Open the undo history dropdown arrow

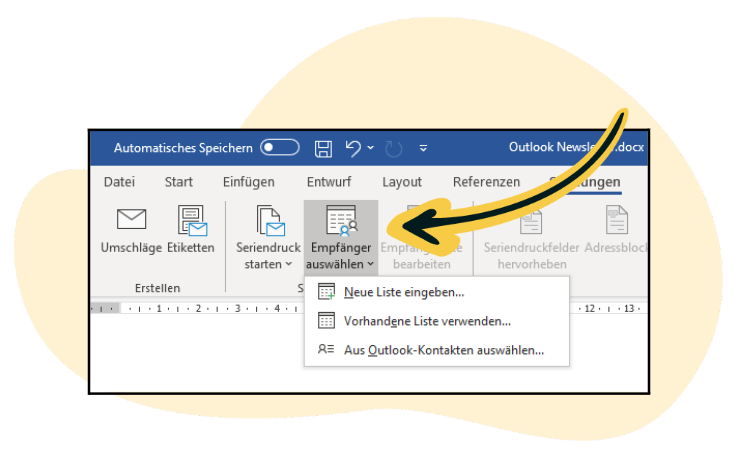coord(371,148)
